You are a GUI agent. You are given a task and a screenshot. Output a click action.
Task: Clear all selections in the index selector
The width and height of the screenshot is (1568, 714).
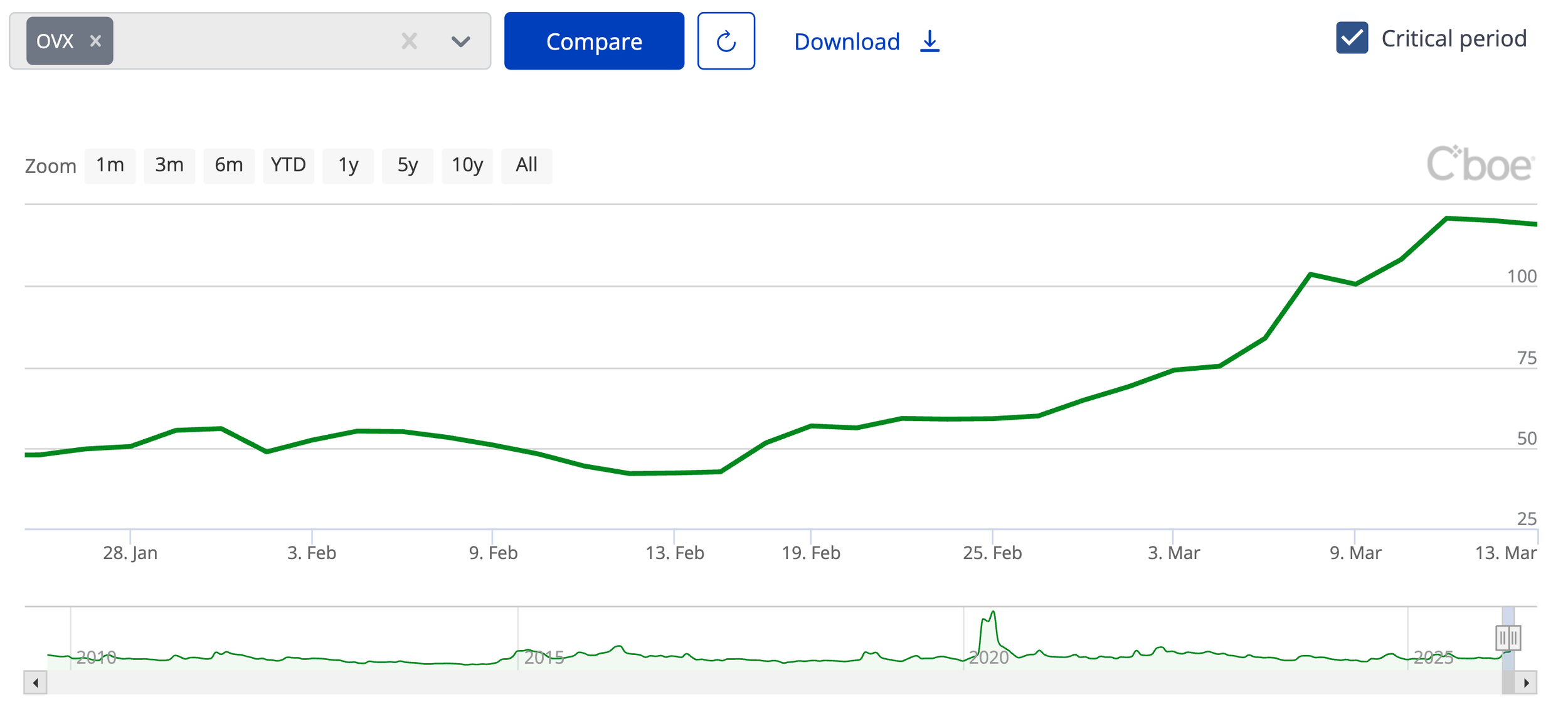pyautogui.click(x=409, y=41)
